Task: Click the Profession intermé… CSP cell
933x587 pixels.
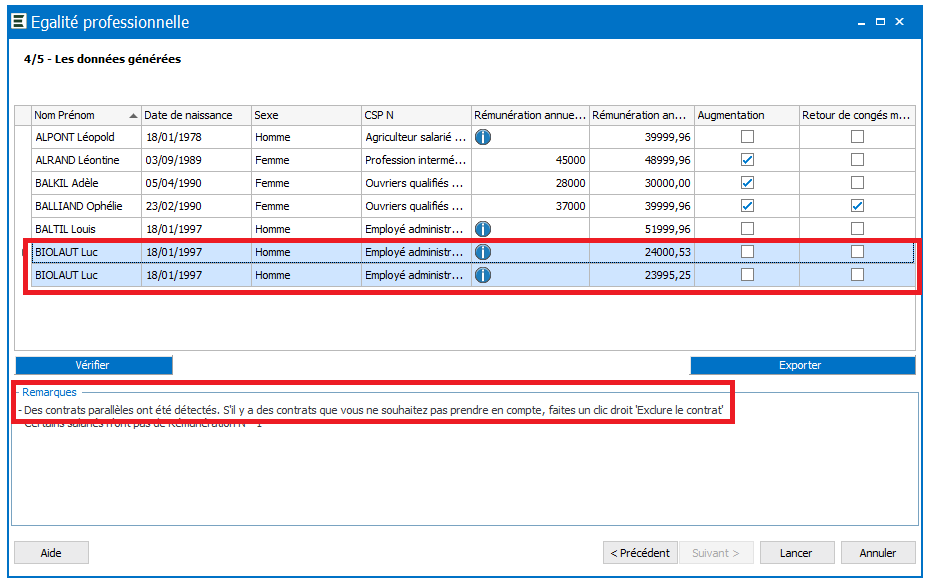Action: [x=416, y=160]
